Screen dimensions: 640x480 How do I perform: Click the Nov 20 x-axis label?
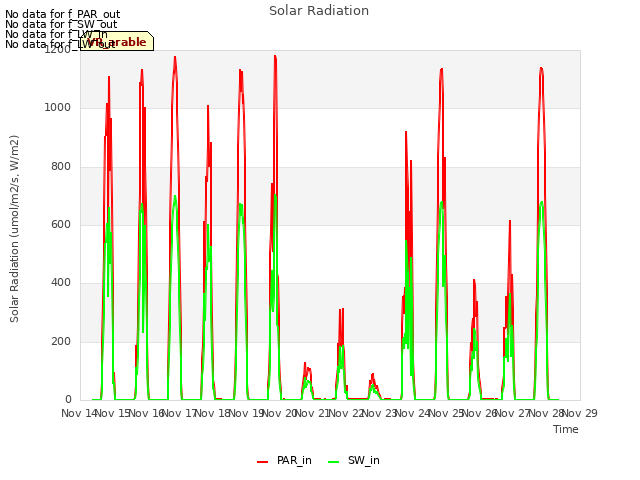[279, 413]
